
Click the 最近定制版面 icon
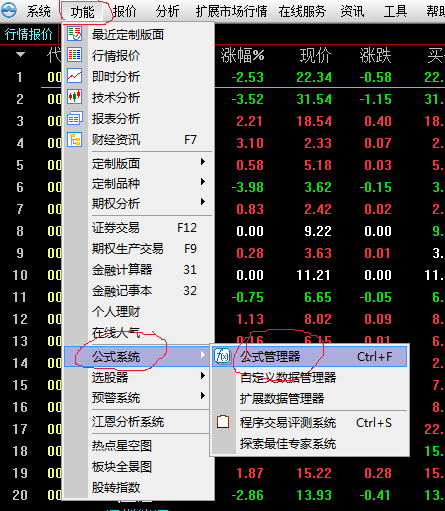[75, 34]
